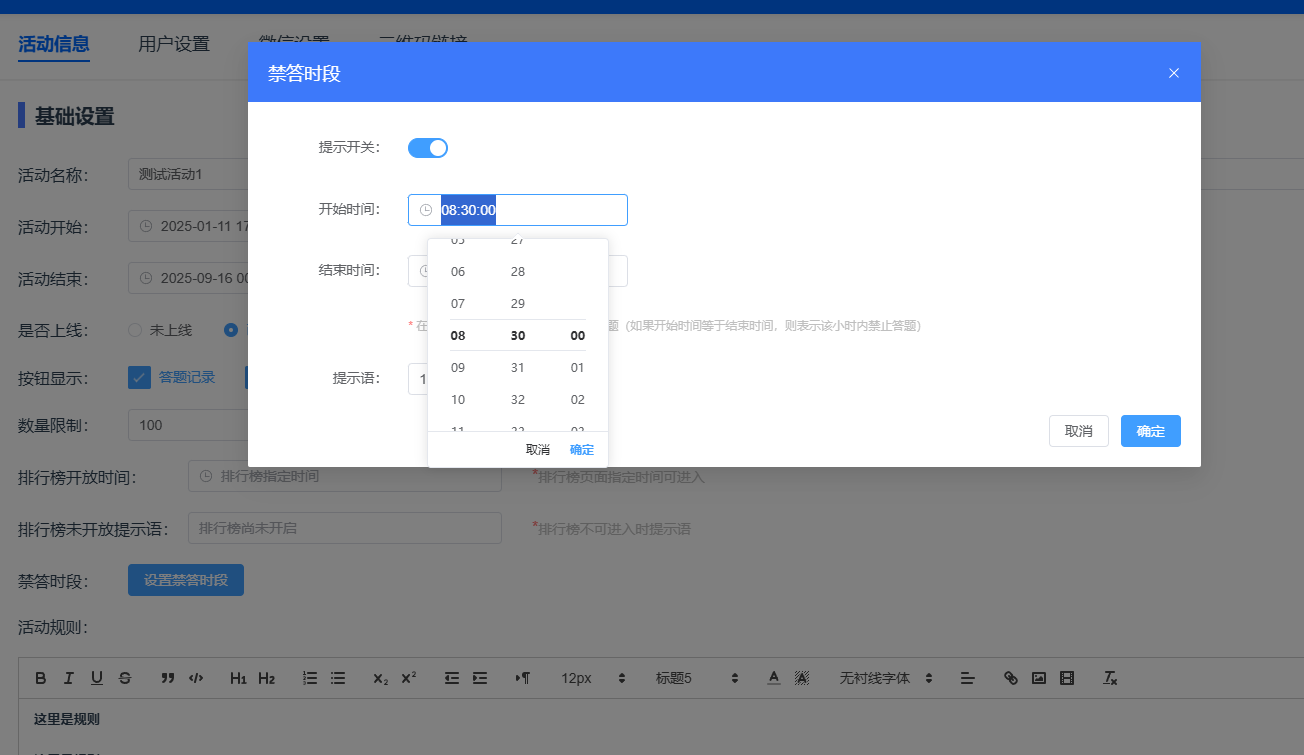Insert a video via the editor toolbar
The height and width of the screenshot is (755, 1304).
coord(1067,678)
